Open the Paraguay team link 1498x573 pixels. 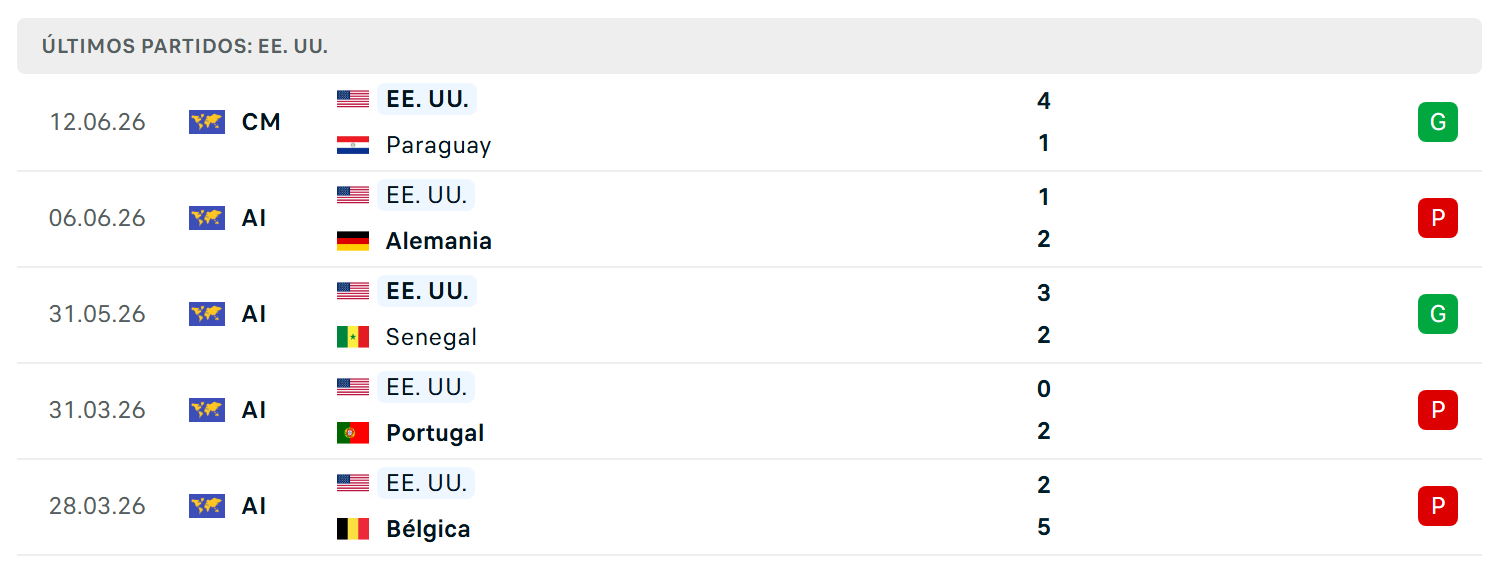(x=438, y=145)
